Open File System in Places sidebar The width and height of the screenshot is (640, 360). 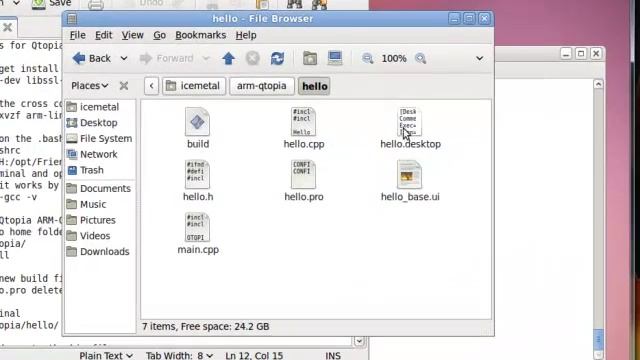[x=100, y=138]
